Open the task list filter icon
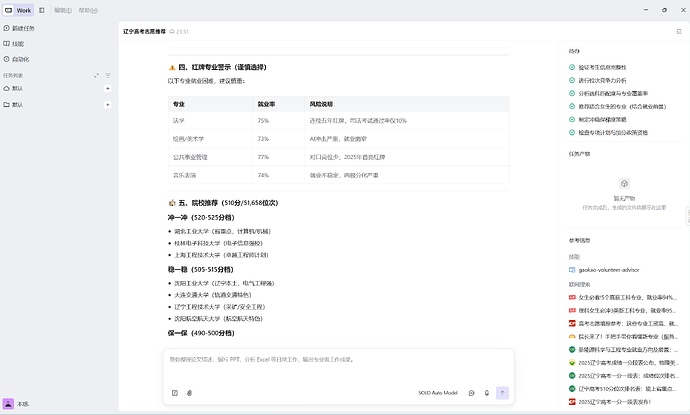 [x=108, y=76]
